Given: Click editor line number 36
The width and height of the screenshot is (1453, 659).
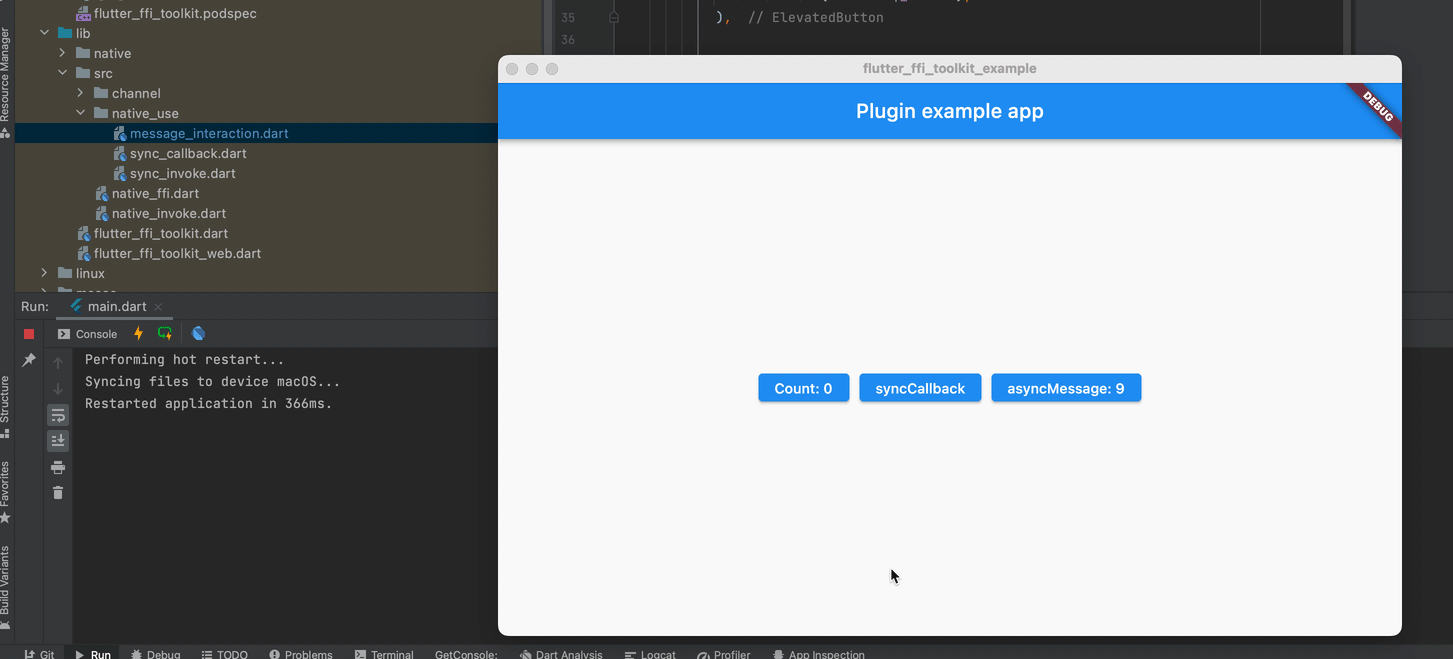Looking at the screenshot, I should pyautogui.click(x=568, y=39).
